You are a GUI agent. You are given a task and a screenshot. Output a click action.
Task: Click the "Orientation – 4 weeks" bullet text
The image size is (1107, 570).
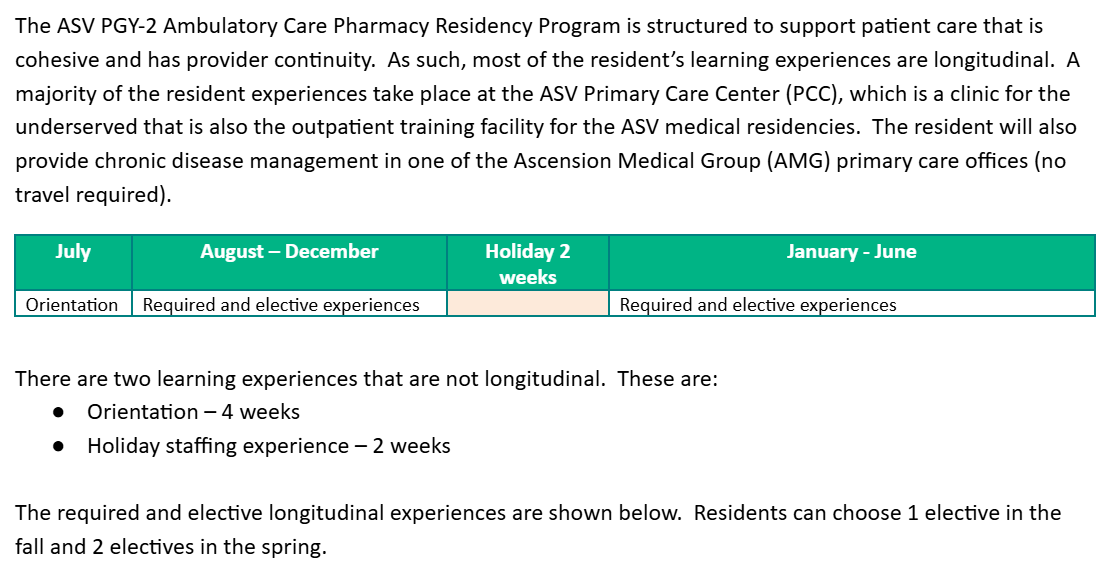coord(193,412)
